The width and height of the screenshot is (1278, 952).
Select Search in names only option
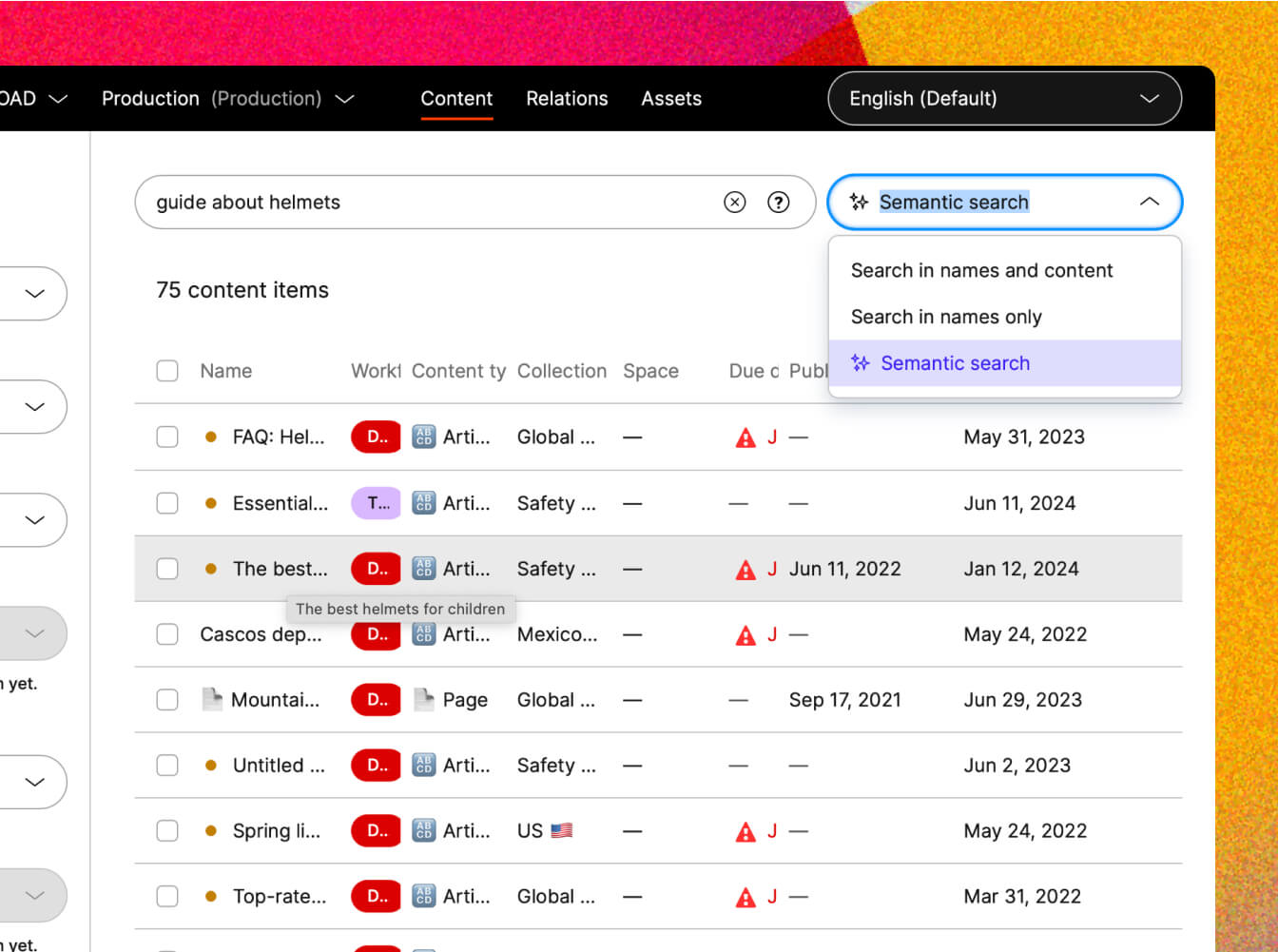coord(946,317)
